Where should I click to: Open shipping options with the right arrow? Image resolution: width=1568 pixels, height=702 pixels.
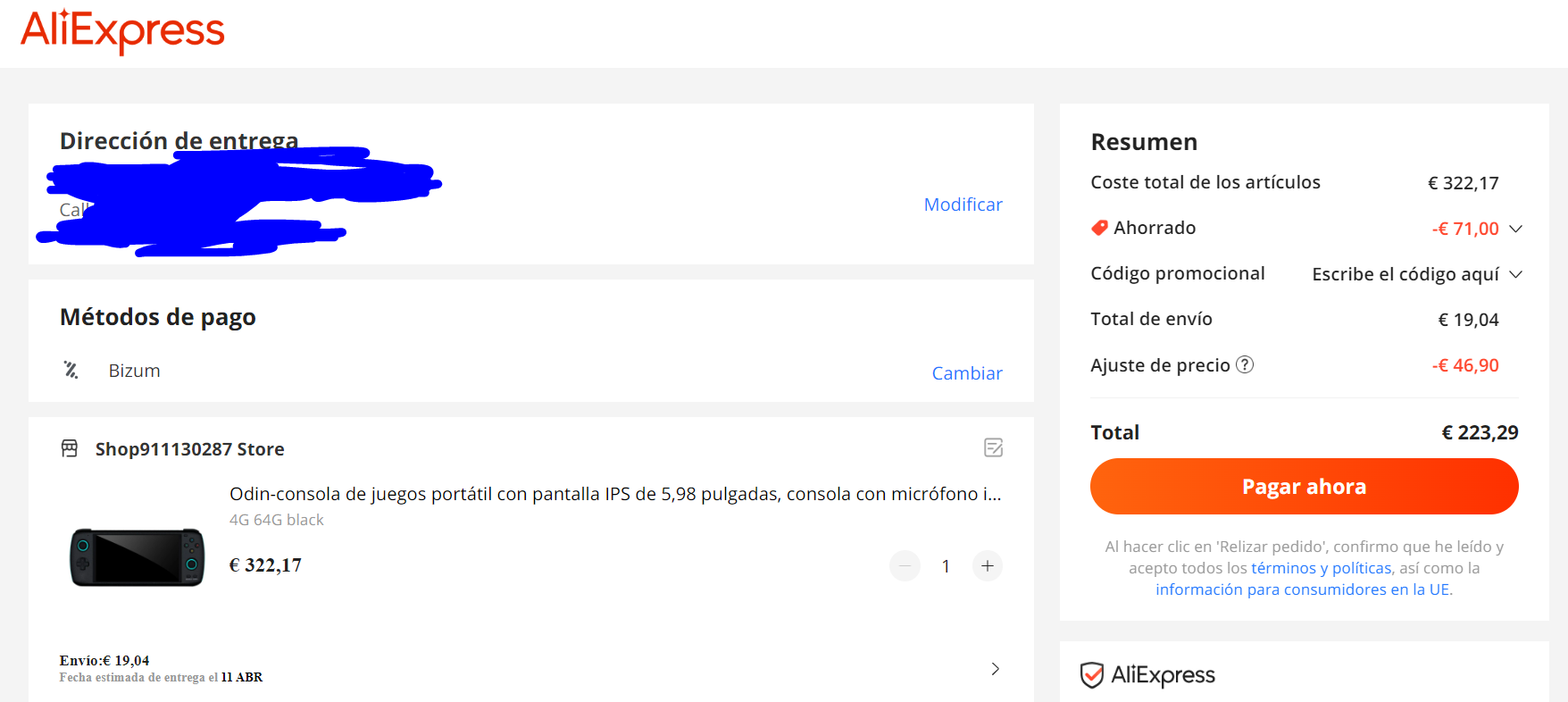[x=995, y=669]
